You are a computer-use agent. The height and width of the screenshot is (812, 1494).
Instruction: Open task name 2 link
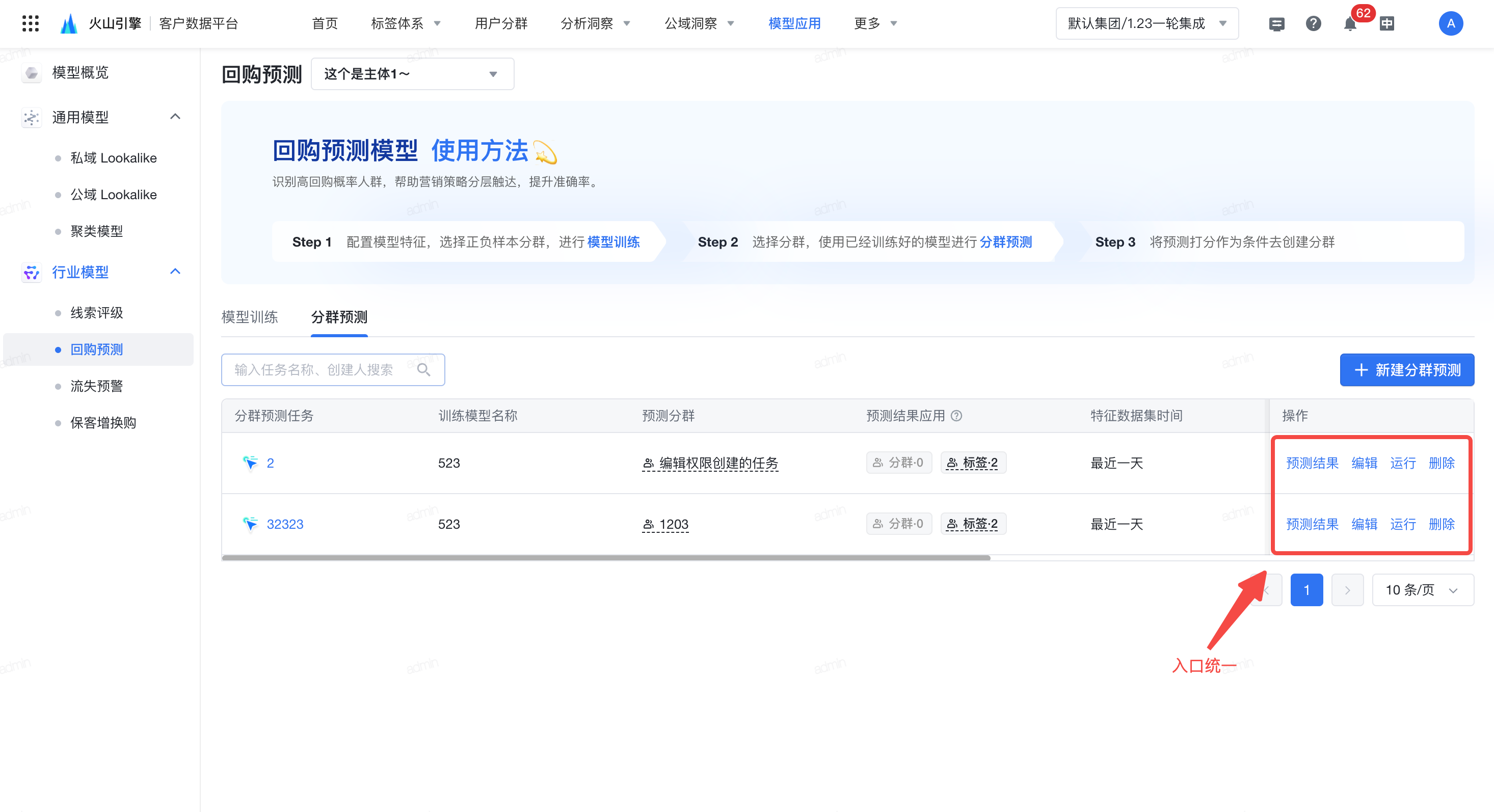270,463
